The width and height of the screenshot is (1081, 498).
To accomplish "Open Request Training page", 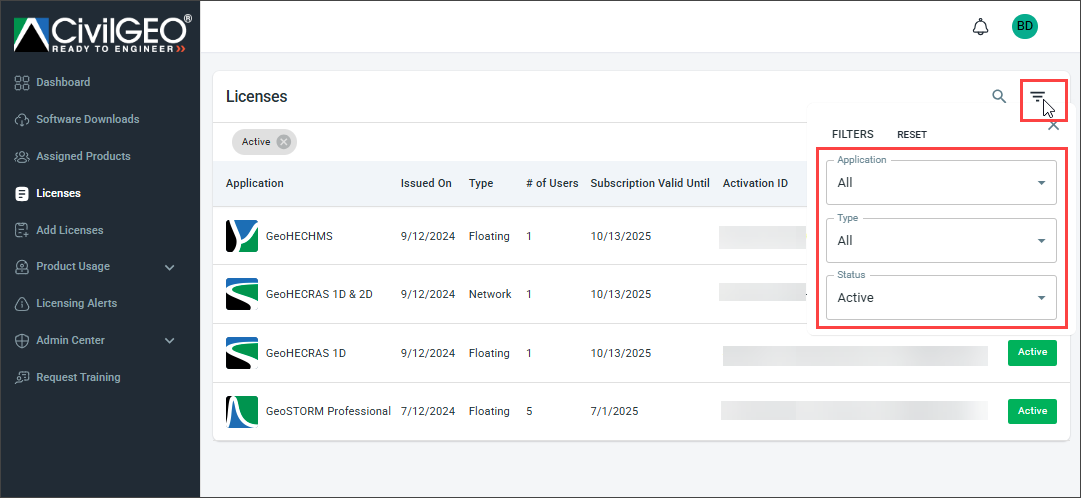I will pos(79,377).
